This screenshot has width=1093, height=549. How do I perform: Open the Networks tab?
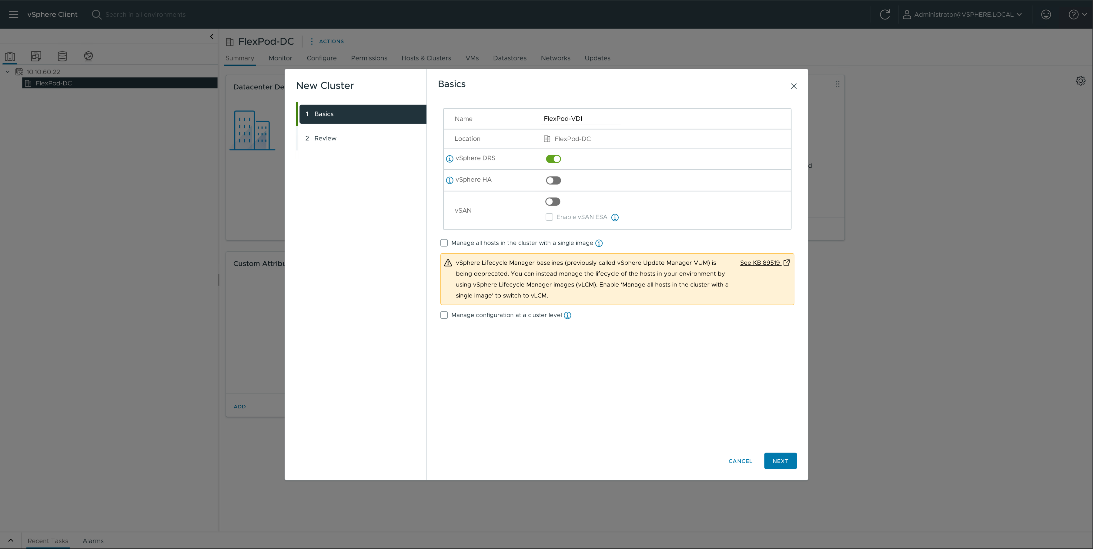[556, 58]
